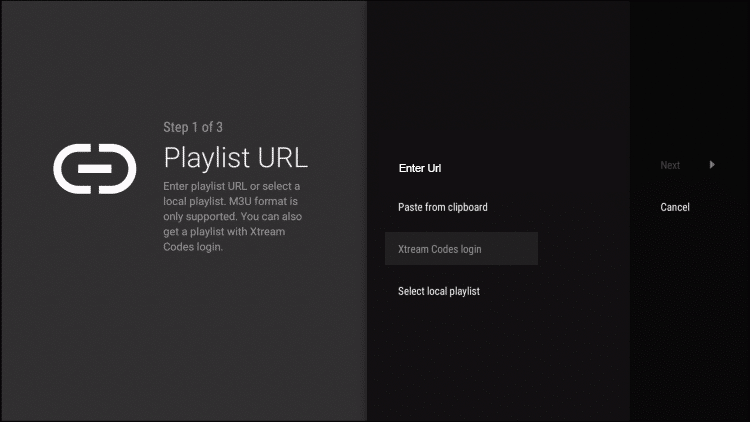Choose Select local playlist

438,291
